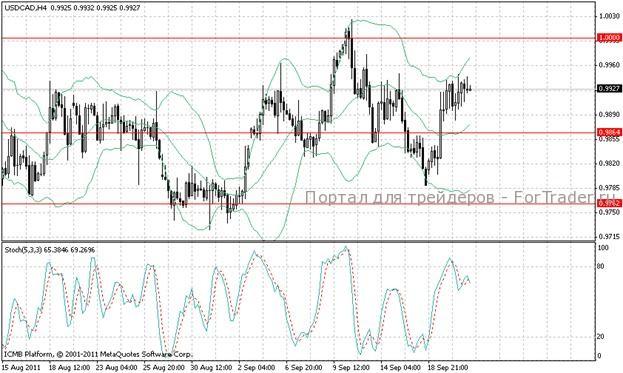Click the 23 Aug 04:00 time label
This screenshot has height=373, width=623.
pos(117,368)
